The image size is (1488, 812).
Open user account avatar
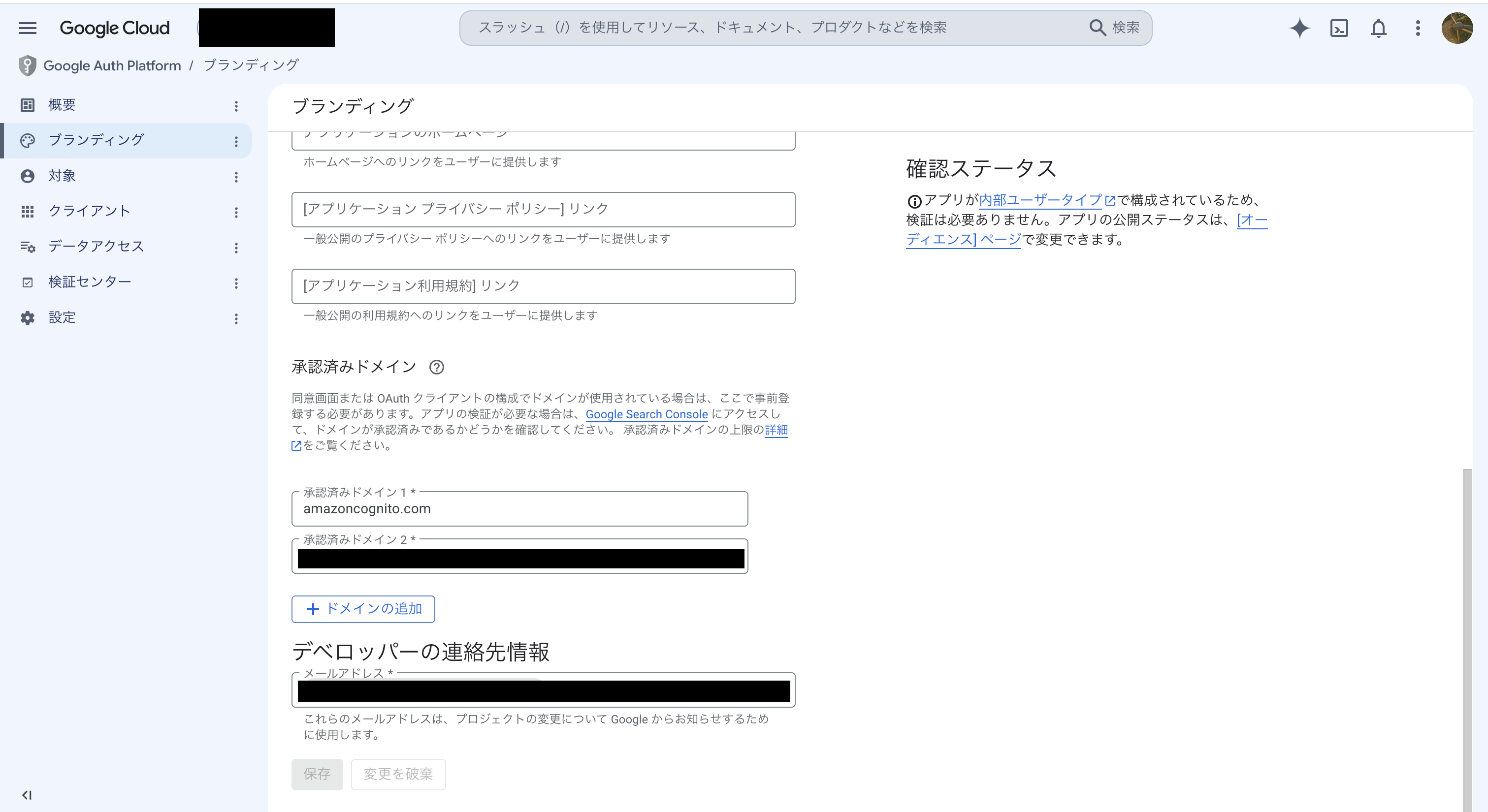click(x=1457, y=28)
